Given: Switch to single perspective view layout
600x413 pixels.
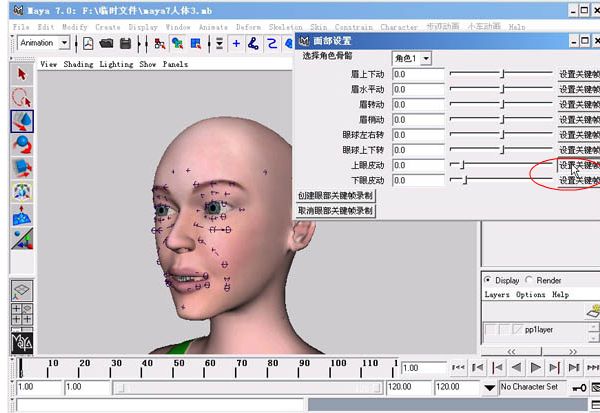Looking at the screenshot, I should 22,291.
